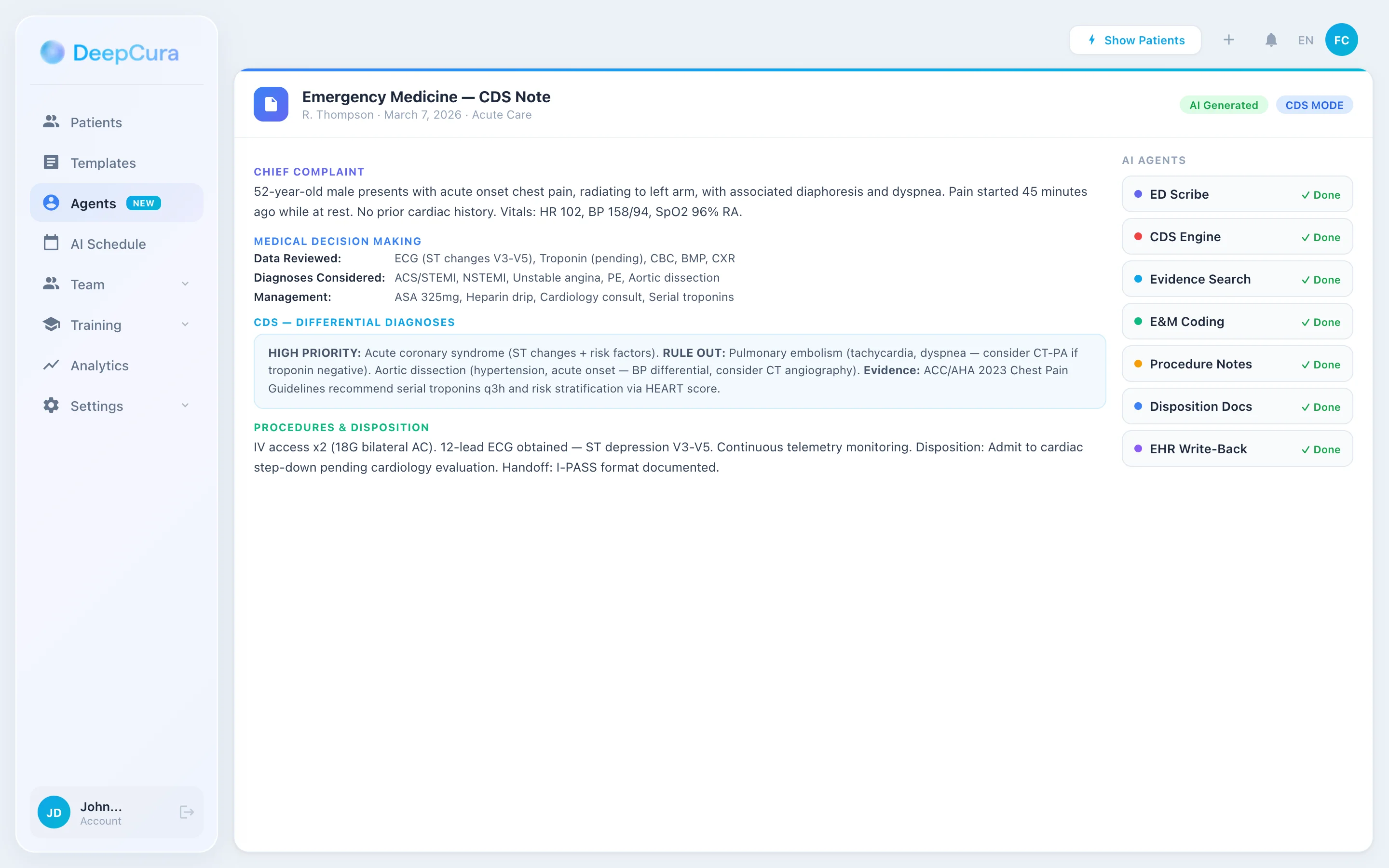Expand the Team section

tap(185, 284)
